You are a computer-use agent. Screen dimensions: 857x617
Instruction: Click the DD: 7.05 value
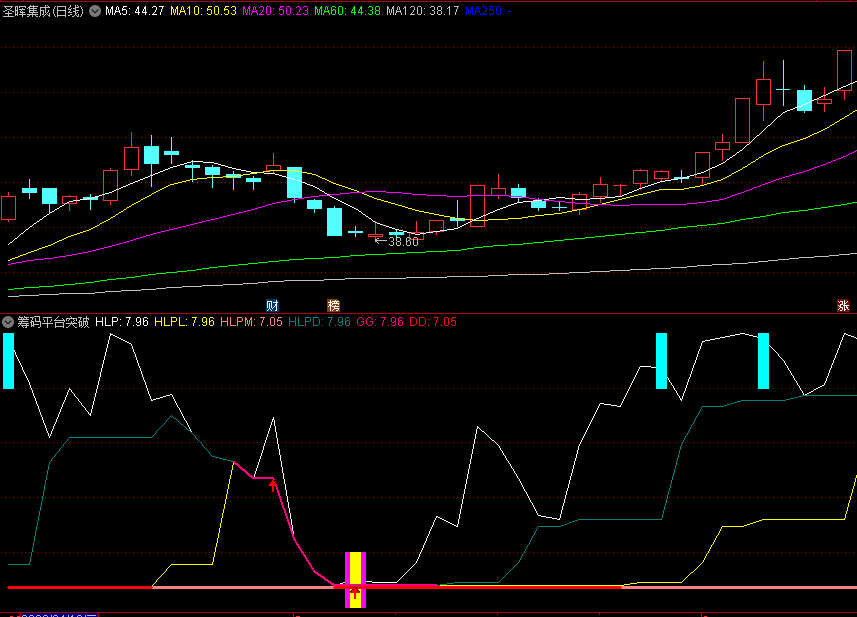click(x=433, y=322)
